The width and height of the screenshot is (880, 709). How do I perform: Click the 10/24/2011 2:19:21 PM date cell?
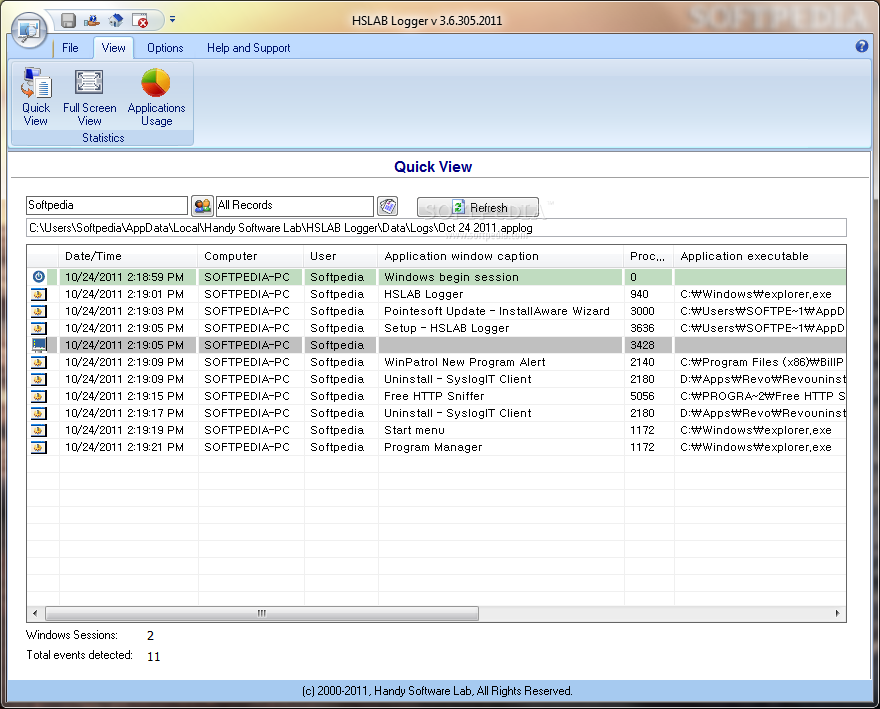tap(128, 447)
